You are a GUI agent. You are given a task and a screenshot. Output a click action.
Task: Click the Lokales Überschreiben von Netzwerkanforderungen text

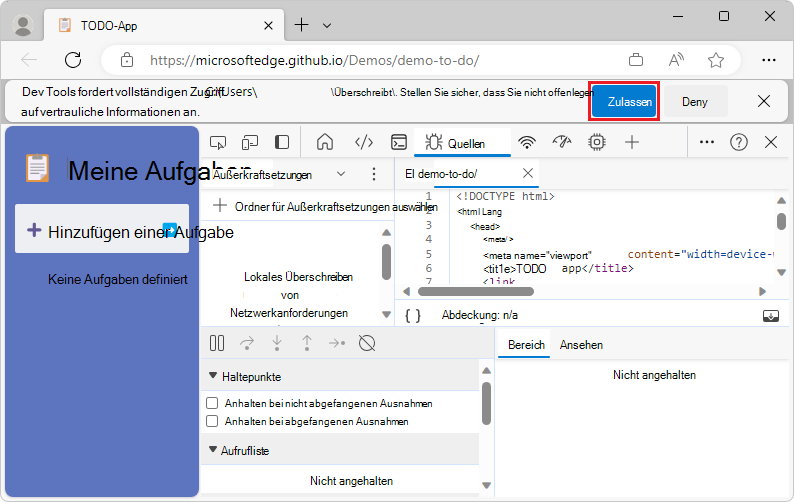click(x=290, y=295)
